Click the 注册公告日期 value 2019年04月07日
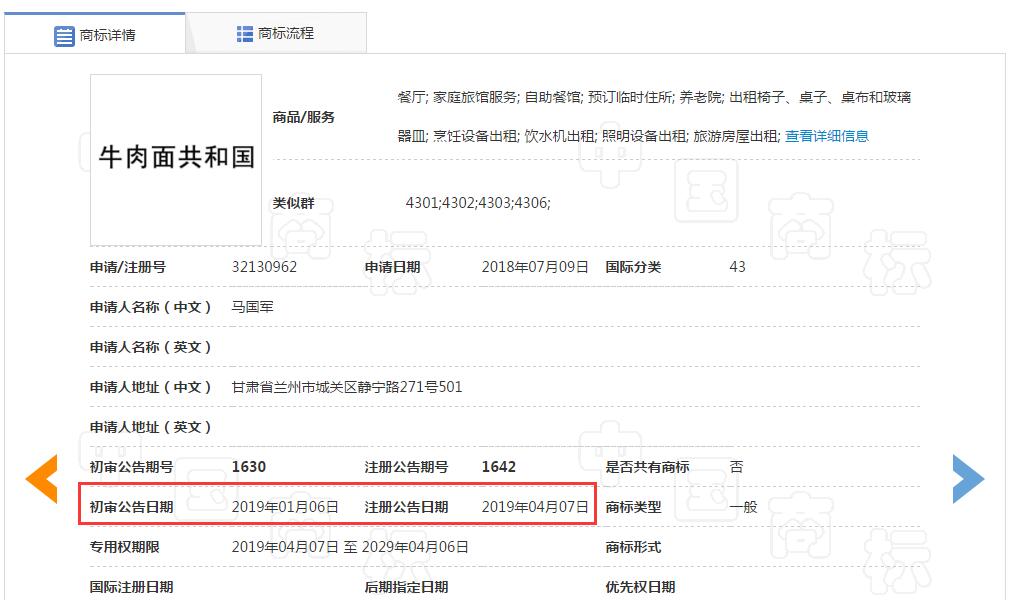The height and width of the screenshot is (600, 1009). coord(535,507)
